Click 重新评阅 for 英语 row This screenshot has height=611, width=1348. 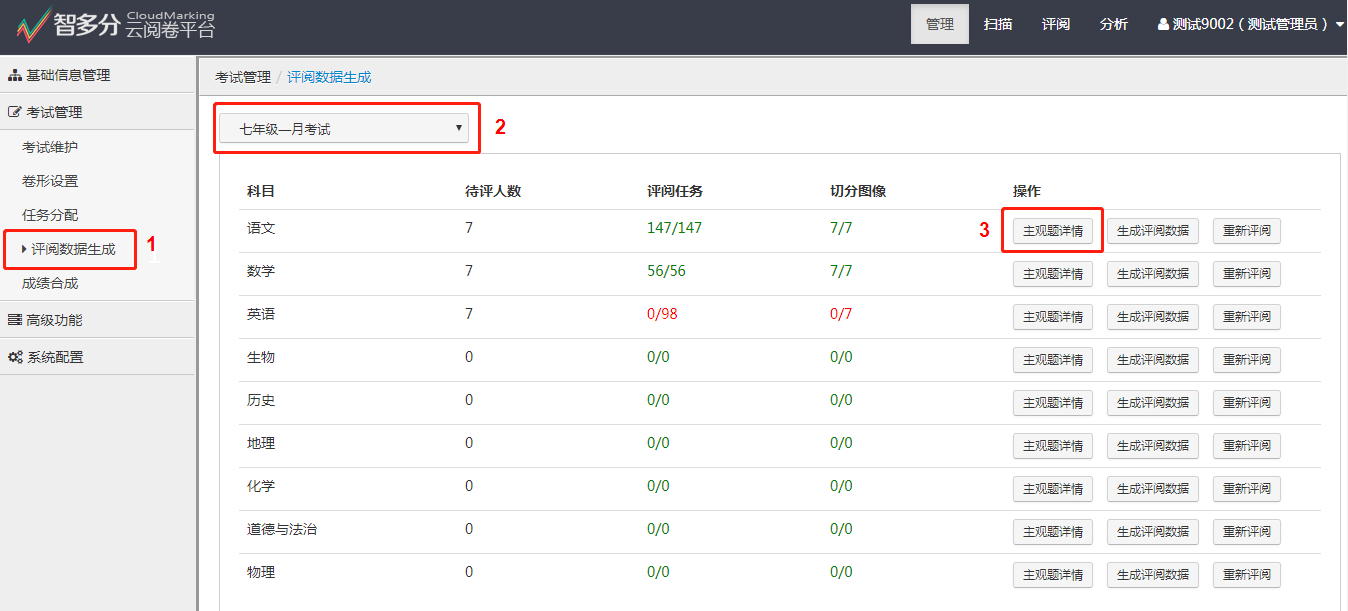(x=1246, y=317)
